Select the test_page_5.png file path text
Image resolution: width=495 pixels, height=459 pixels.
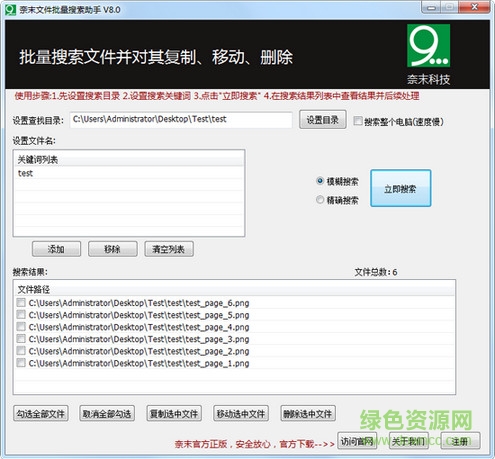tap(139, 315)
